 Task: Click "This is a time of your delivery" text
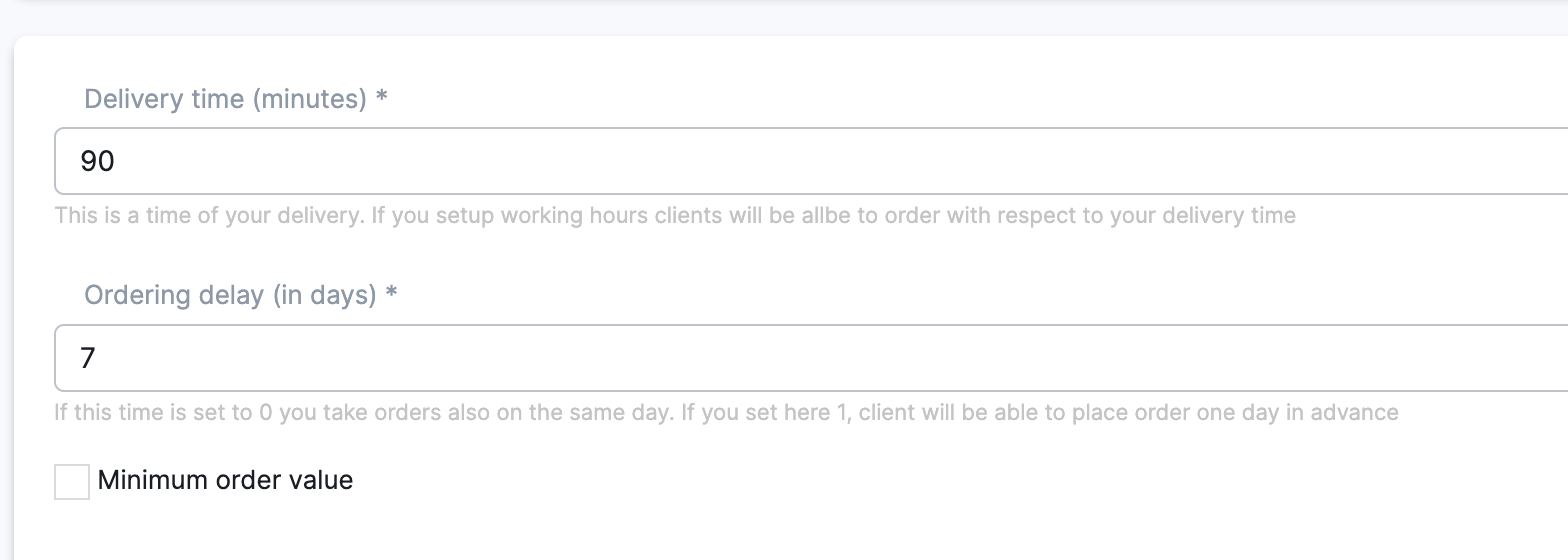208,216
